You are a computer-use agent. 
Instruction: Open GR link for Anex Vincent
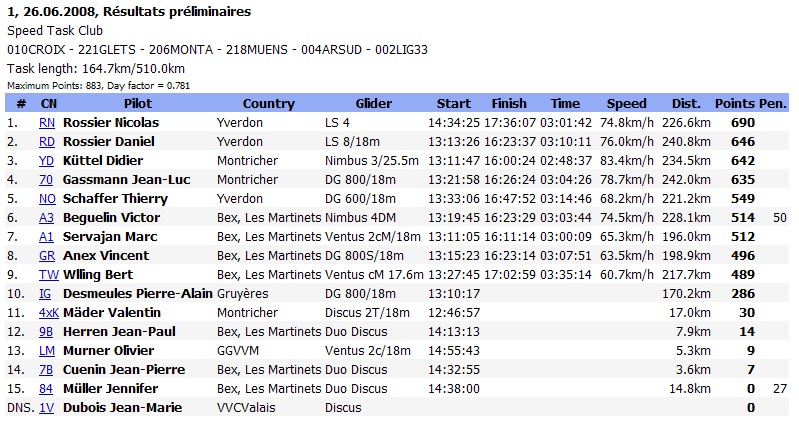[x=47, y=255]
